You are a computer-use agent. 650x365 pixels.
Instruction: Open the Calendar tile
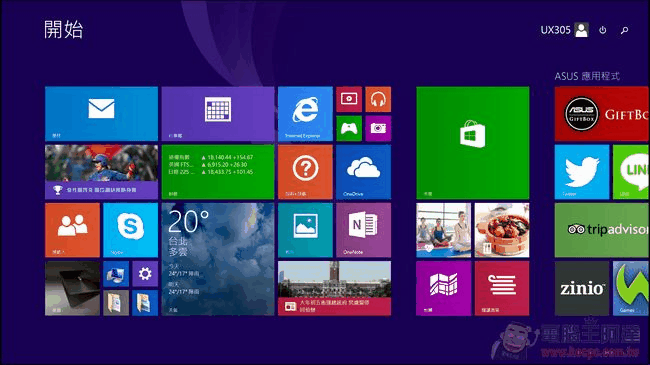point(218,114)
